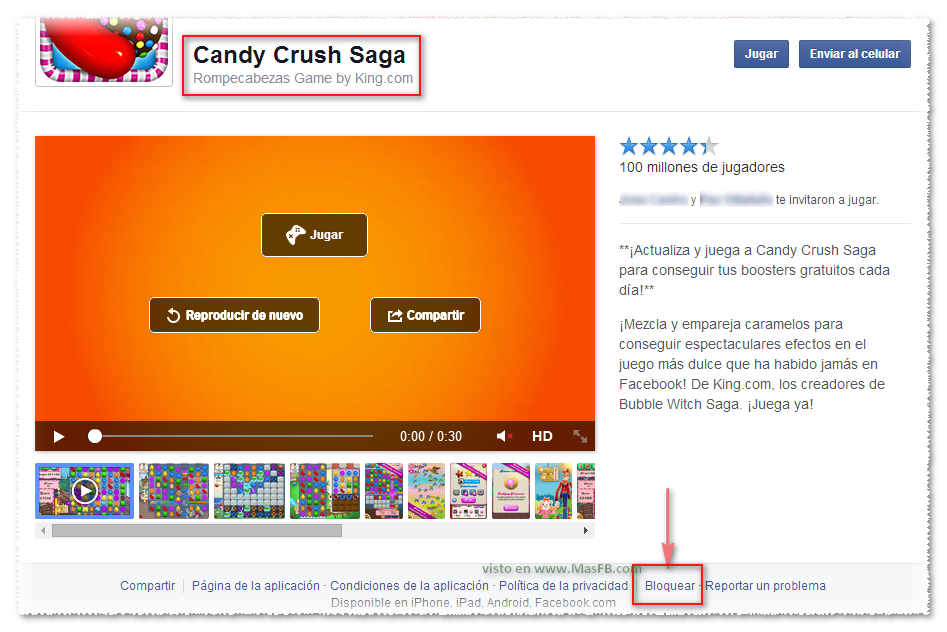The height and width of the screenshot is (632, 947).
Task: Click the video seek bar track
Action: 235,436
